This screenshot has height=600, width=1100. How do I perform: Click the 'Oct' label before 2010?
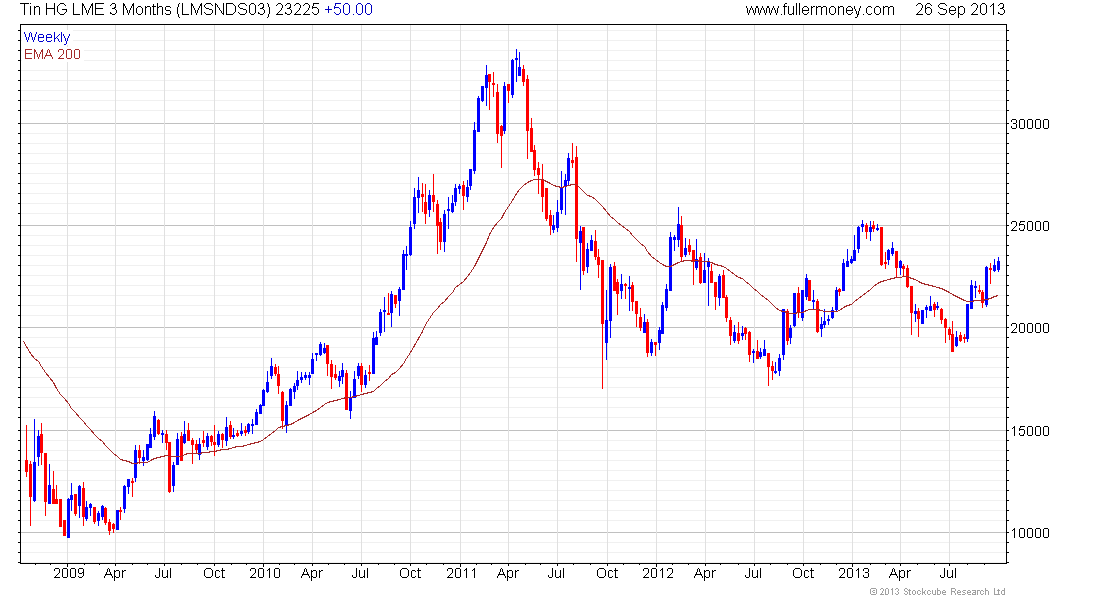(x=214, y=573)
